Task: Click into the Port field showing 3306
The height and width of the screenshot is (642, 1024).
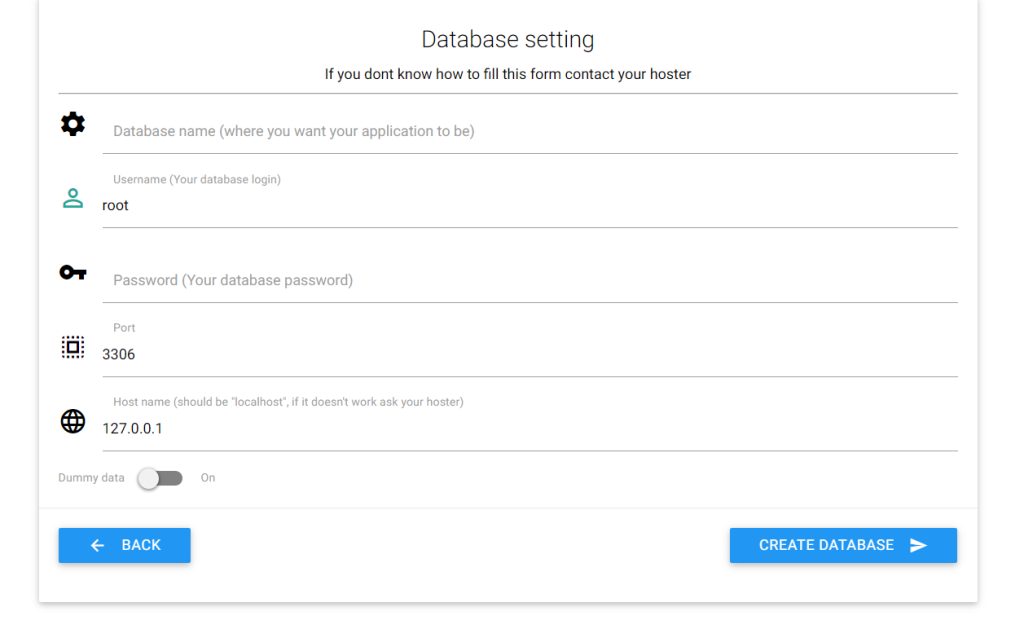Action: (x=530, y=354)
